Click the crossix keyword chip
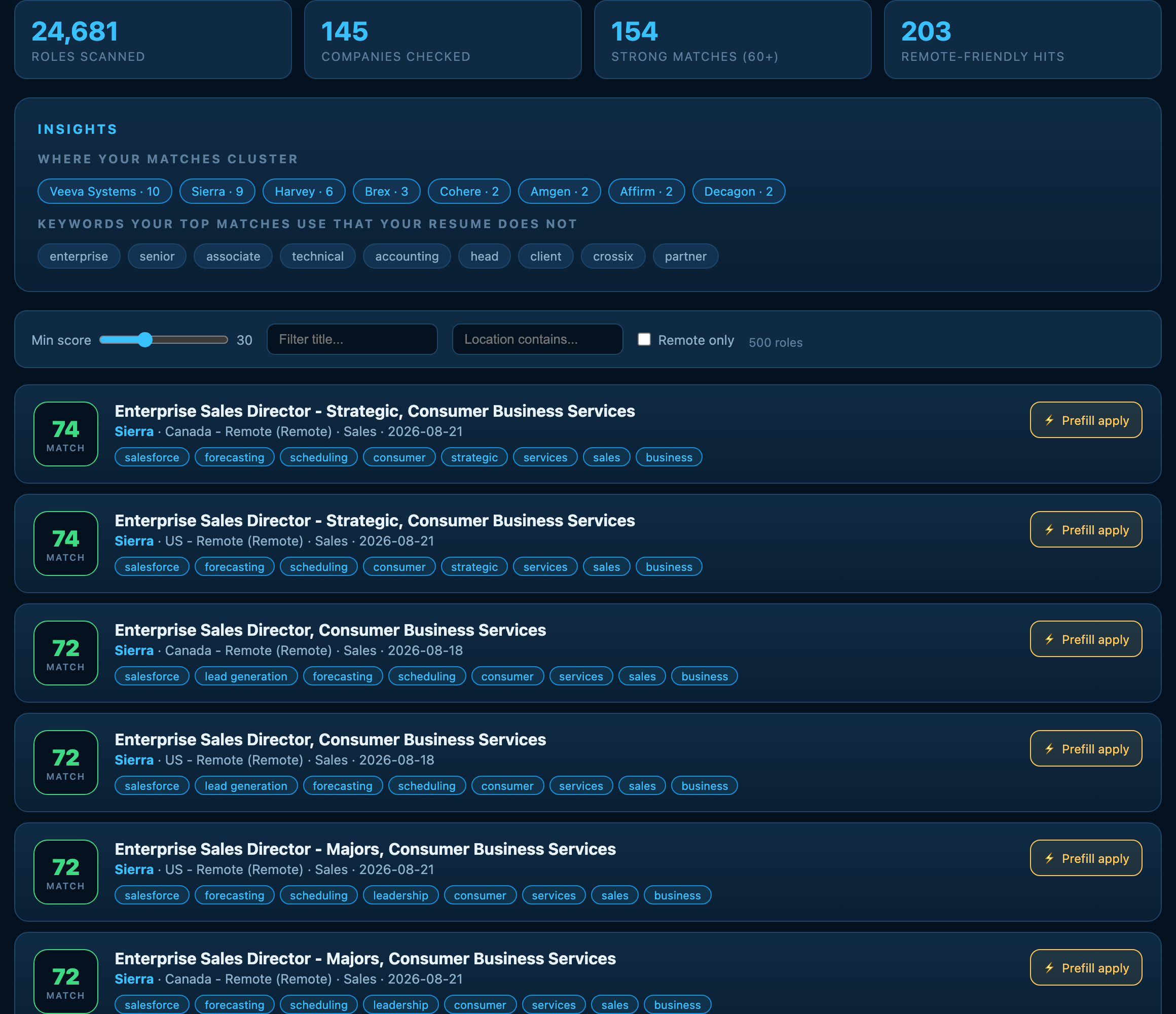Viewport: 1176px width, 1014px height. click(613, 256)
